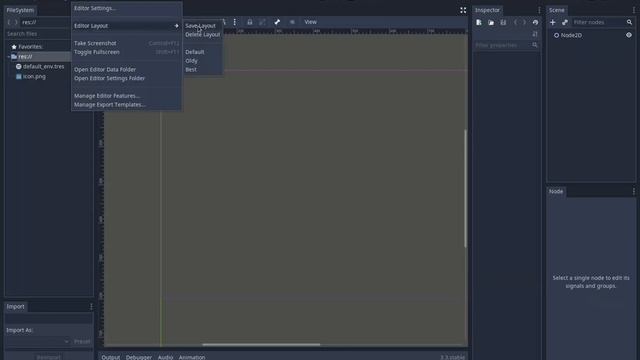Screen dimensions: 640x360
Task: Collapse the res:// folder tree
Action: pyautogui.click(x=9, y=57)
